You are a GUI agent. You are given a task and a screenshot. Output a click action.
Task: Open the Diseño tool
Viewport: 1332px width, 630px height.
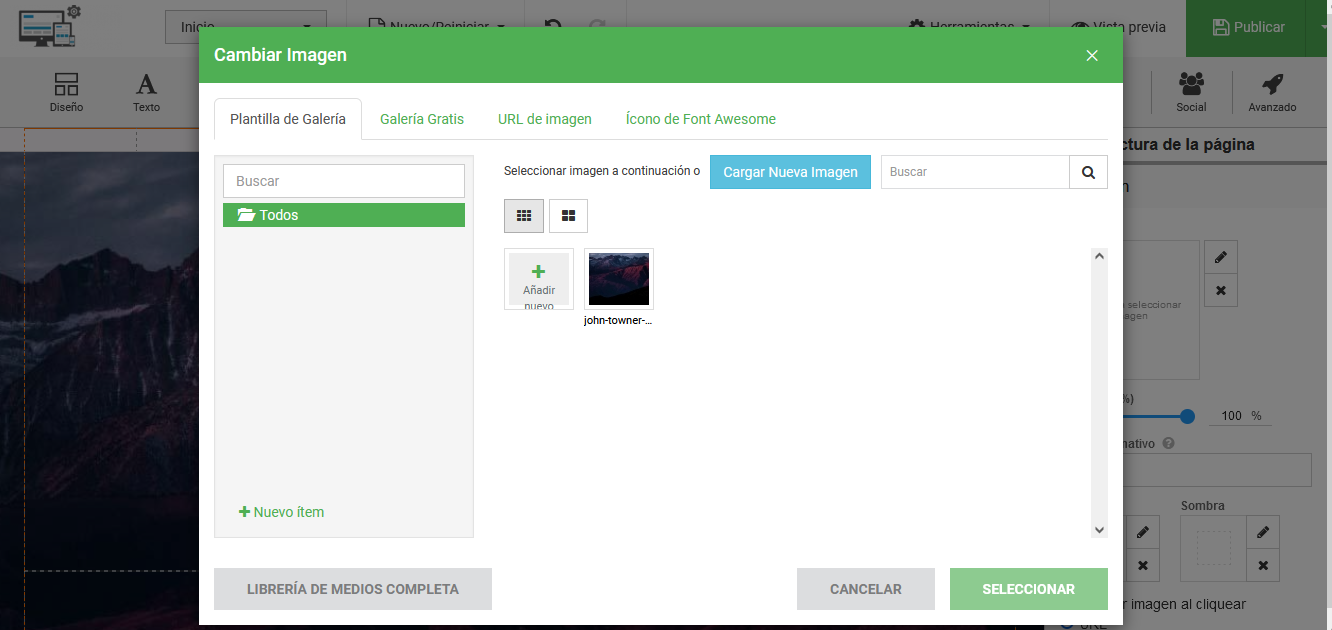[66, 92]
